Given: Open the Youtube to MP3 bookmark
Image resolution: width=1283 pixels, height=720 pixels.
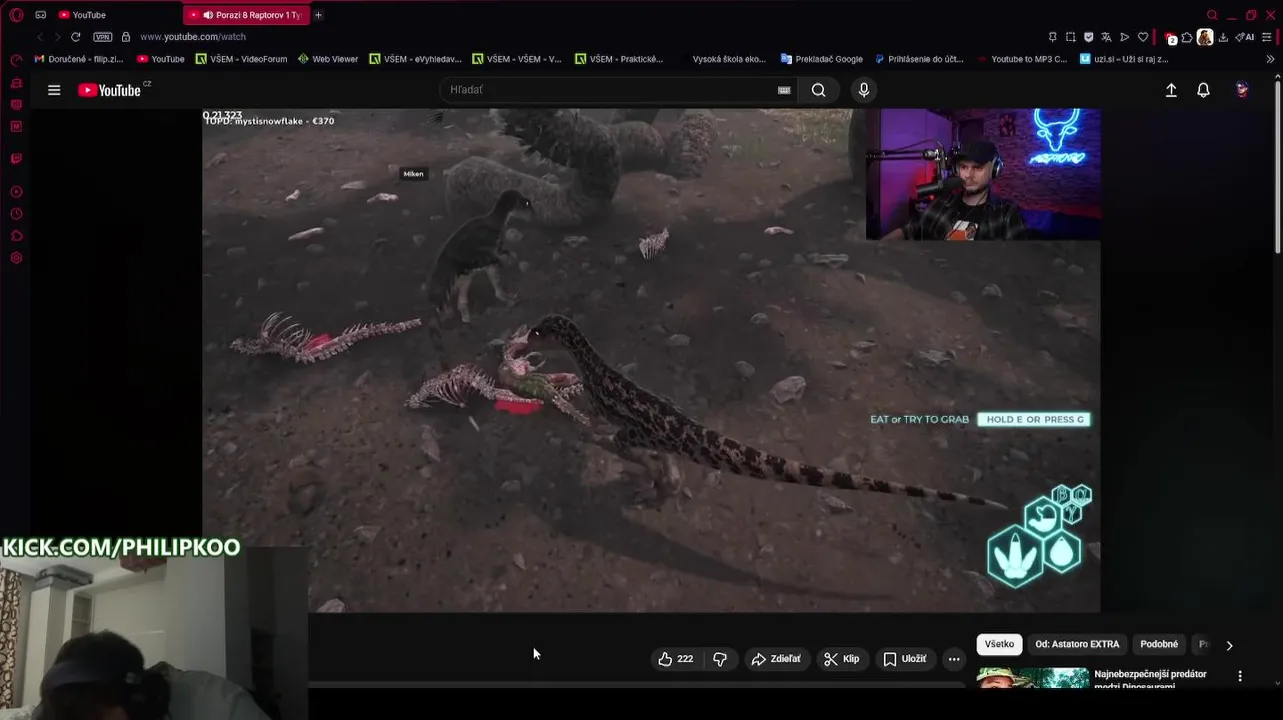Looking at the screenshot, I should [1022, 59].
